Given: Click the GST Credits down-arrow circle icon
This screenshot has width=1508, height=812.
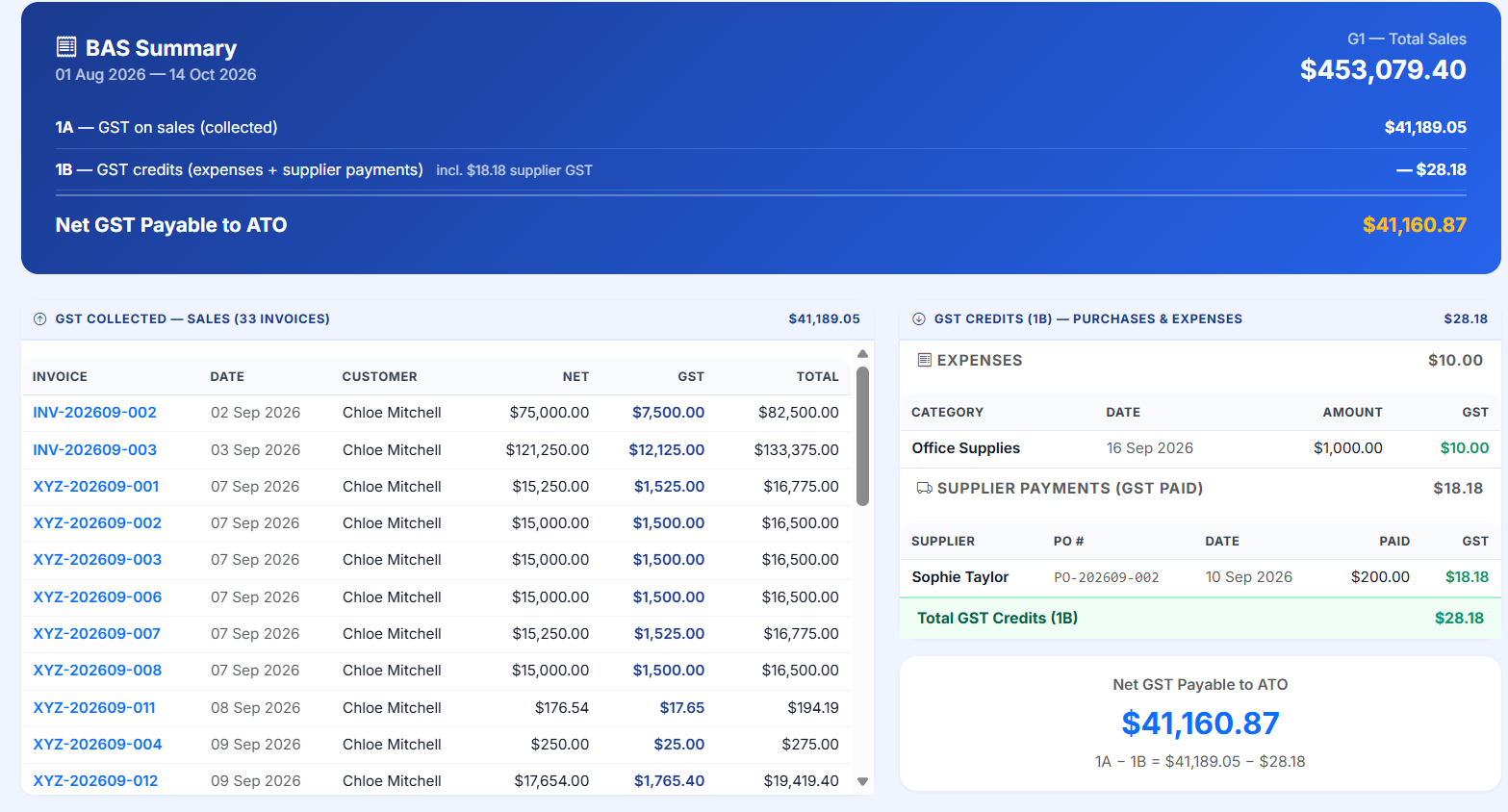Looking at the screenshot, I should 919,319.
